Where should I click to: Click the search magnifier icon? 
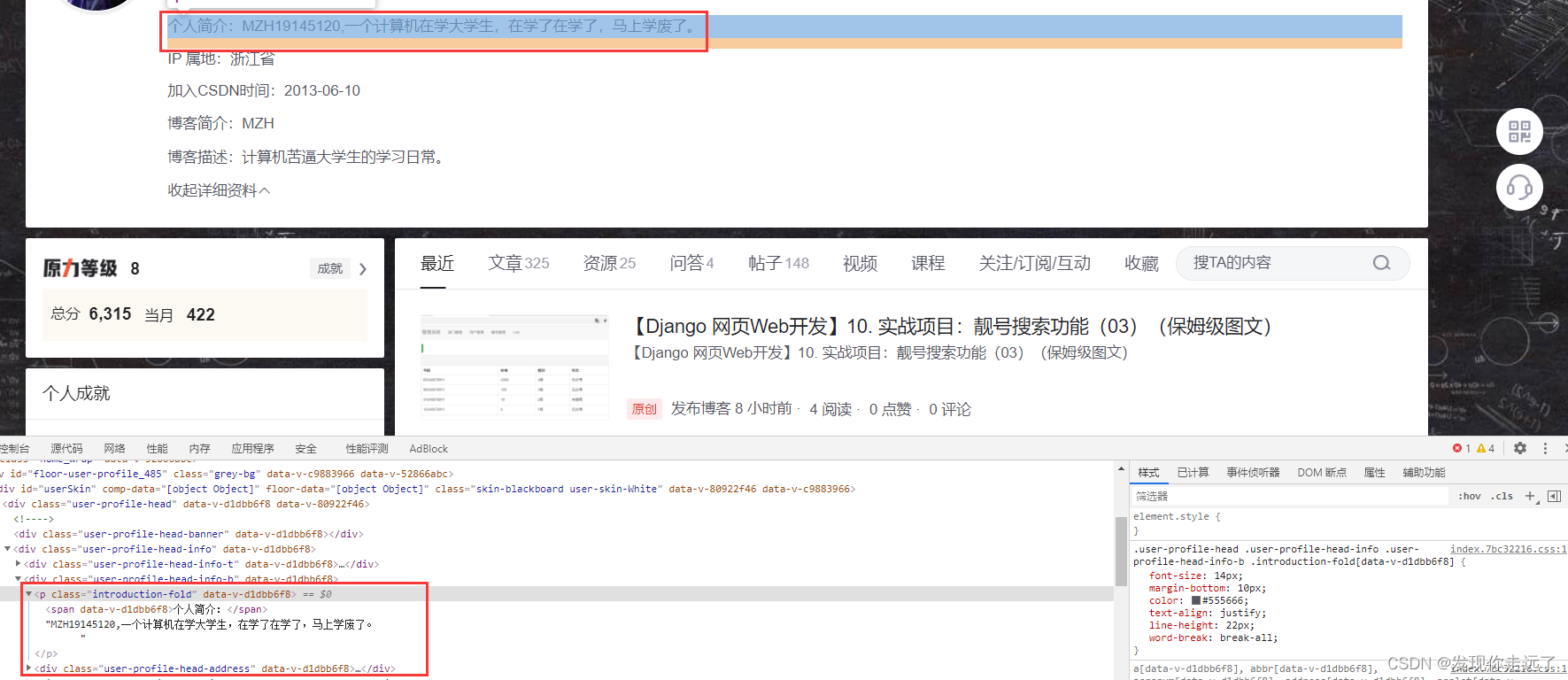tap(1381, 263)
